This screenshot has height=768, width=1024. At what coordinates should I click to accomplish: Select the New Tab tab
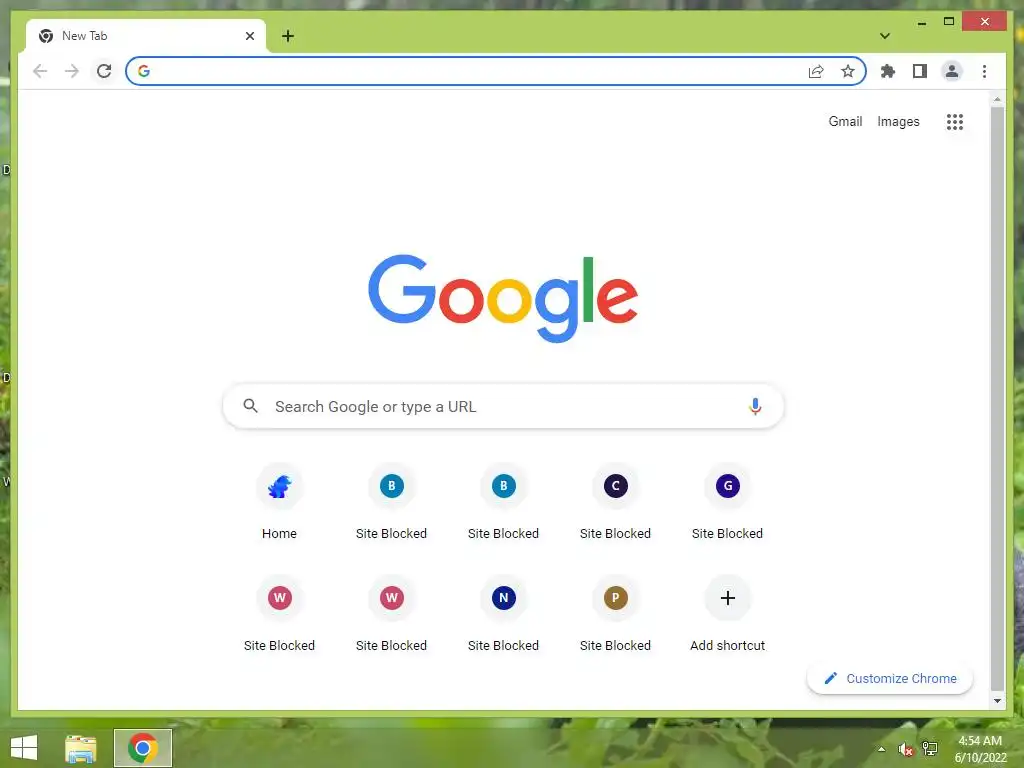pos(146,36)
